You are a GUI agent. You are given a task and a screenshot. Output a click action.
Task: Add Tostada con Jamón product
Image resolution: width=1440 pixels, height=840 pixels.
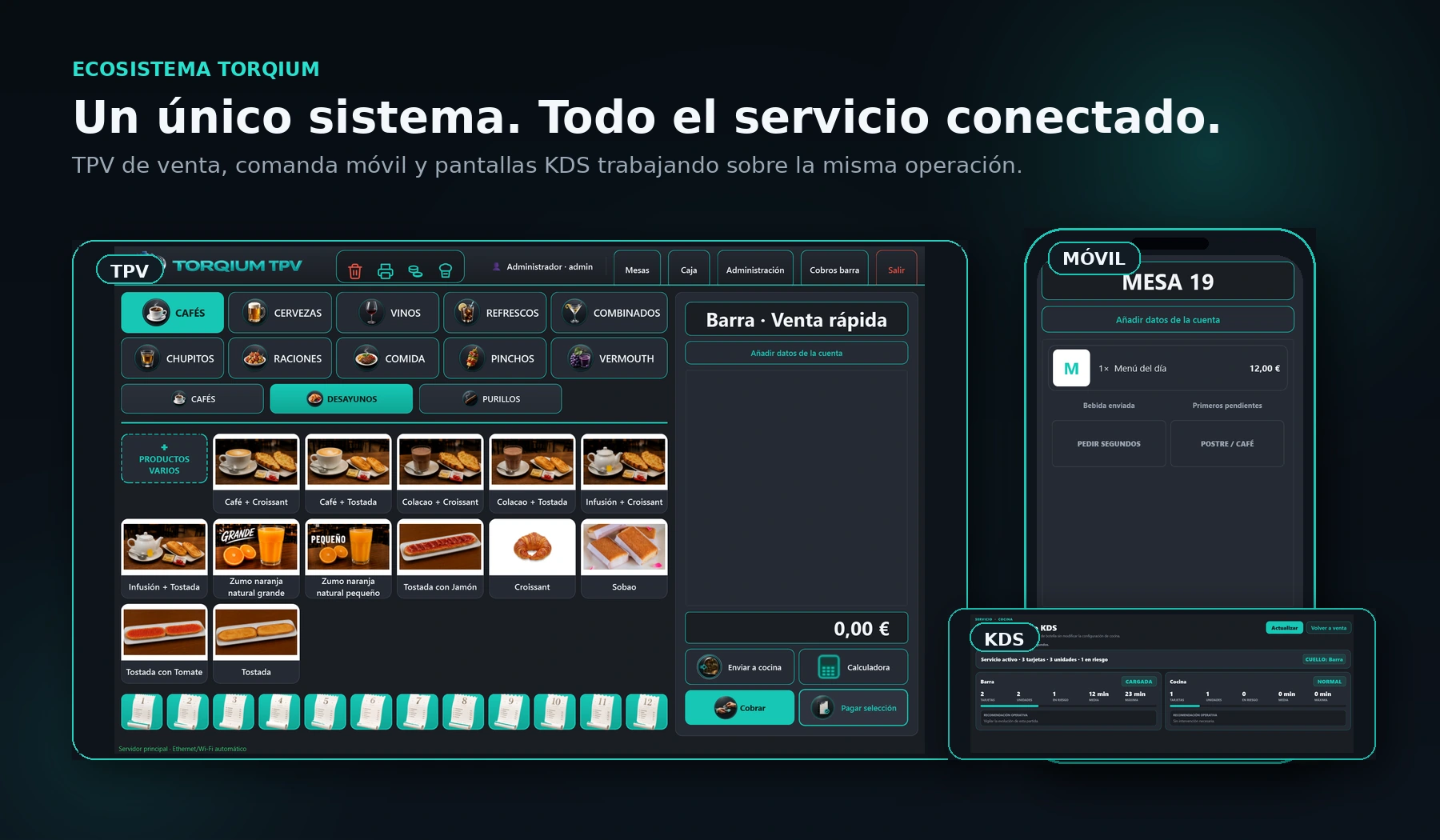(x=440, y=558)
